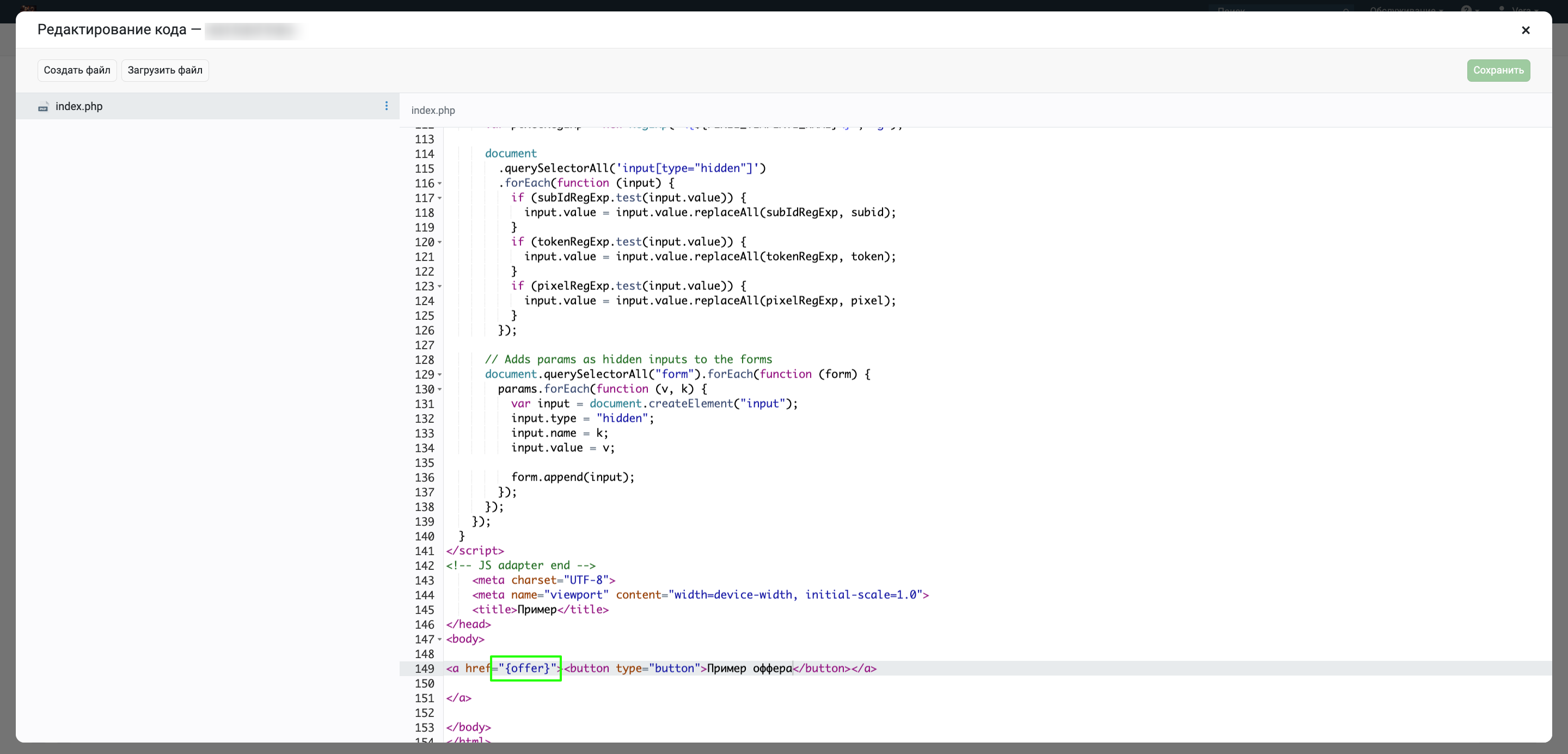This screenshot has height=754, width=1568.
Task: Click the createElement("input") line 131
Action: pyautogui.click(x=654, y=403)
